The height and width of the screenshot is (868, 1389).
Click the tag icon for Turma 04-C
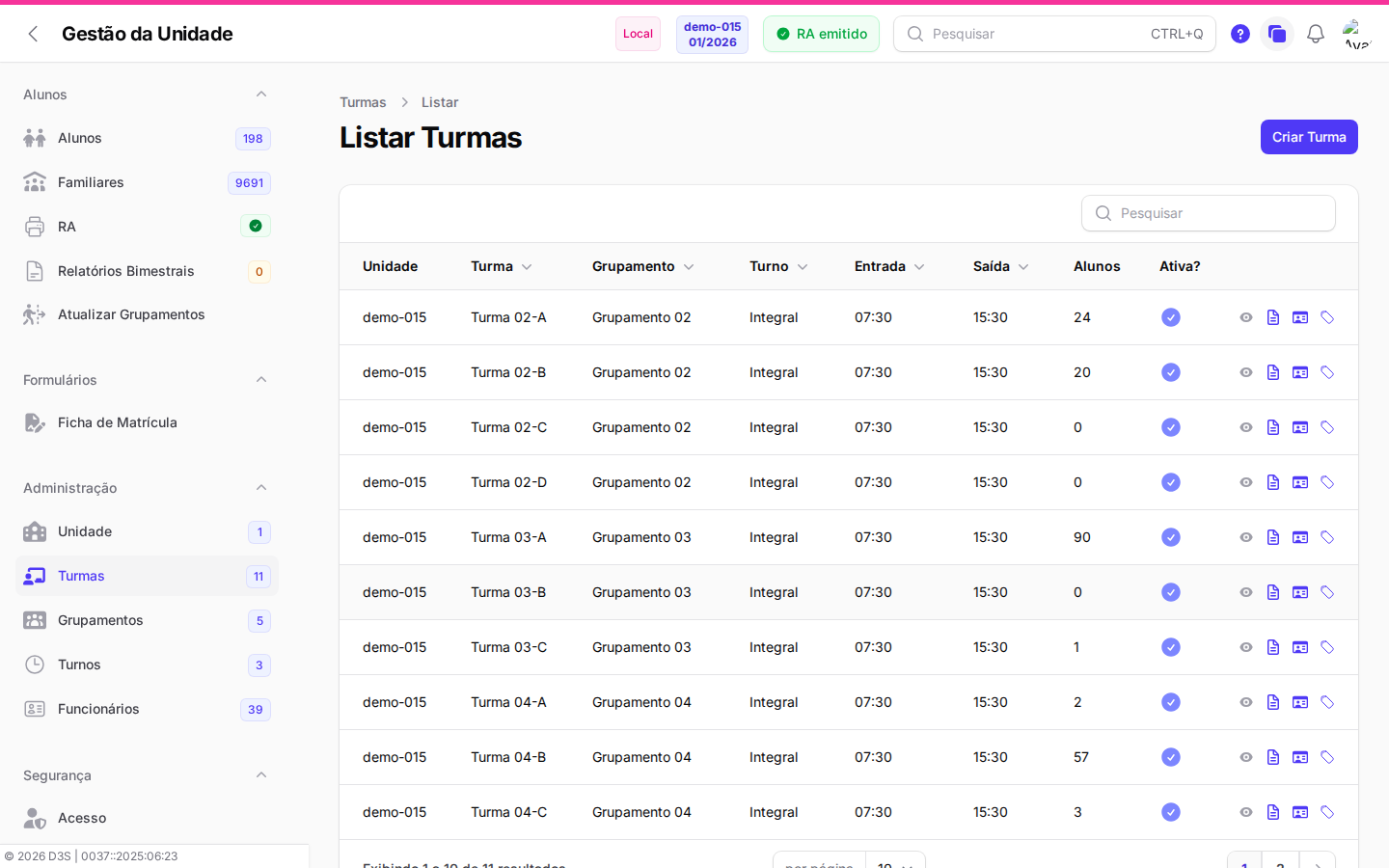coord(1327,812)
